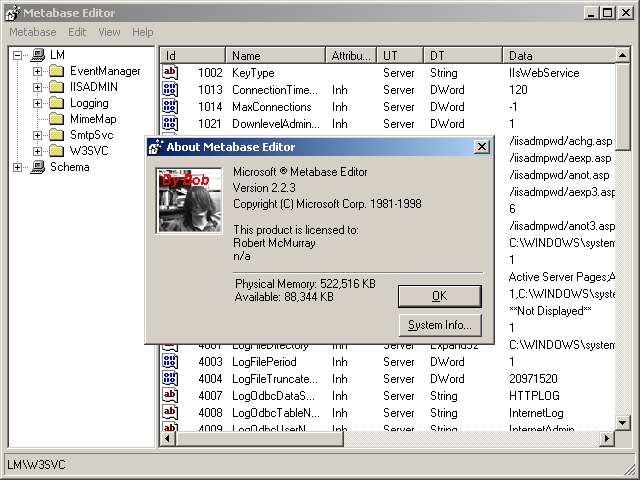Sort by the Attribu... column header

(351, 56)
